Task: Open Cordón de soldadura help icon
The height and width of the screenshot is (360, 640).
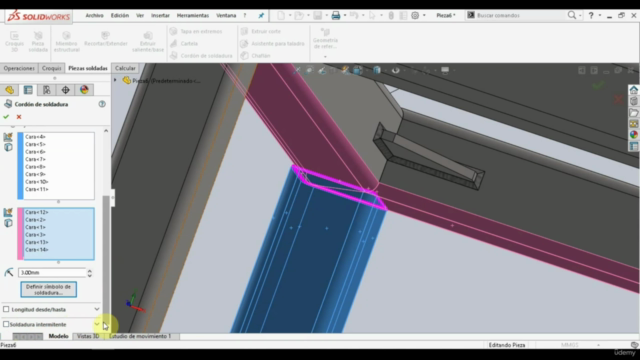Action: coord(102,104)
